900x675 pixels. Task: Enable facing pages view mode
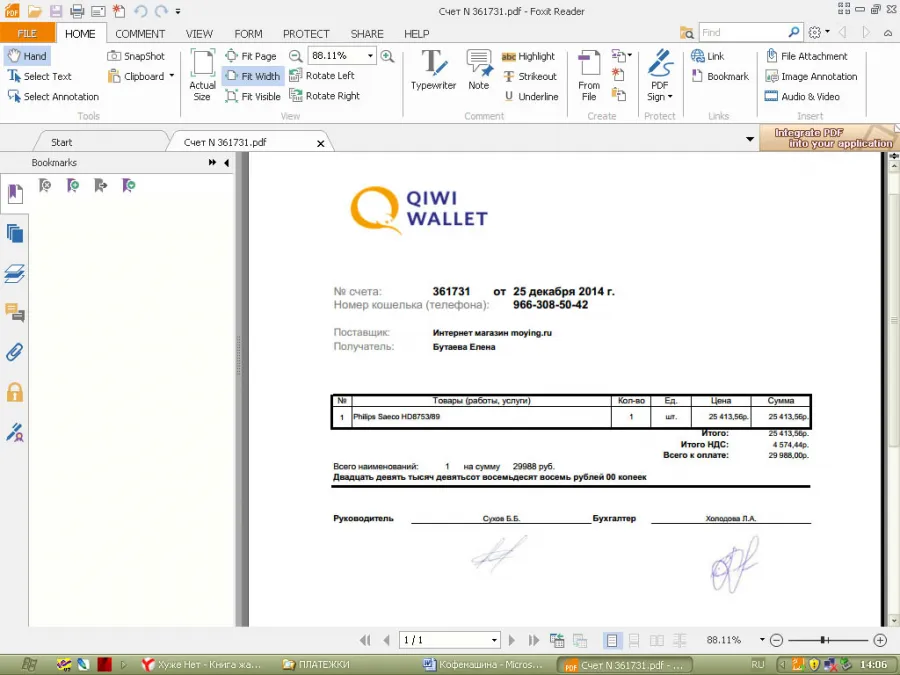(657, 639)
